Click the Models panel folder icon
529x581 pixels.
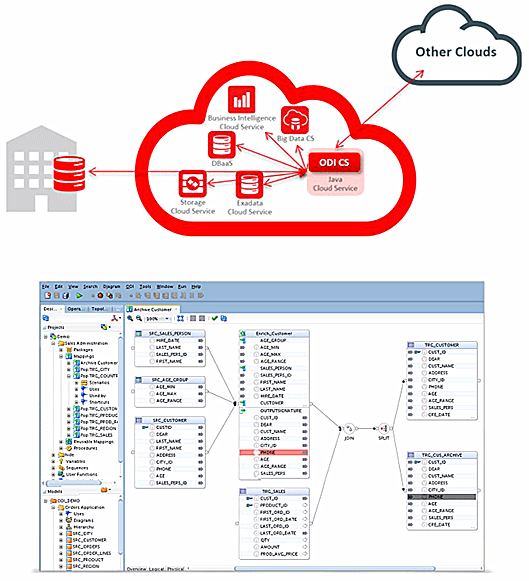coord(104,490)
